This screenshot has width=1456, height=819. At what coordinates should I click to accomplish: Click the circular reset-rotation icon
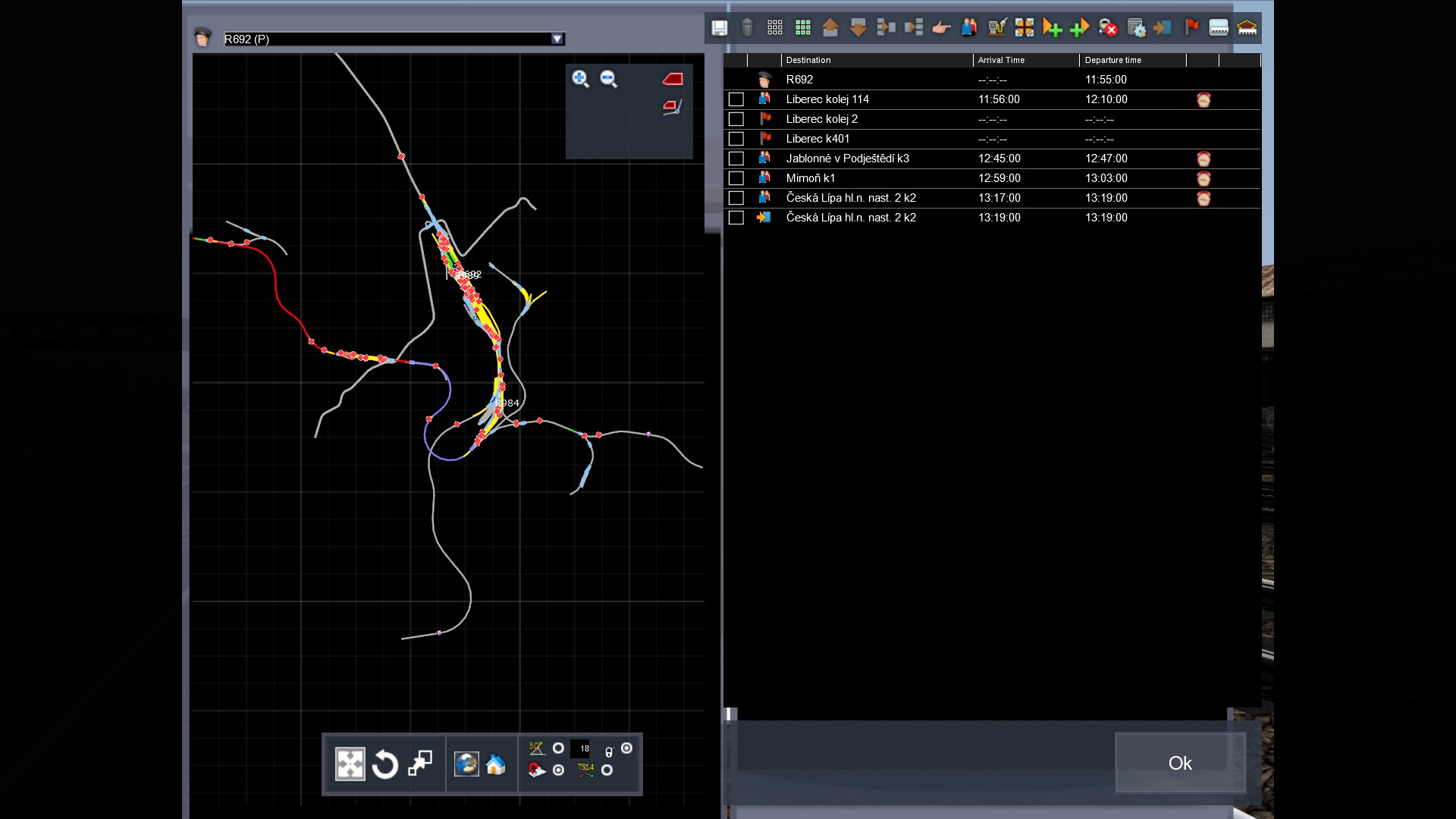(x=385, y=764)
